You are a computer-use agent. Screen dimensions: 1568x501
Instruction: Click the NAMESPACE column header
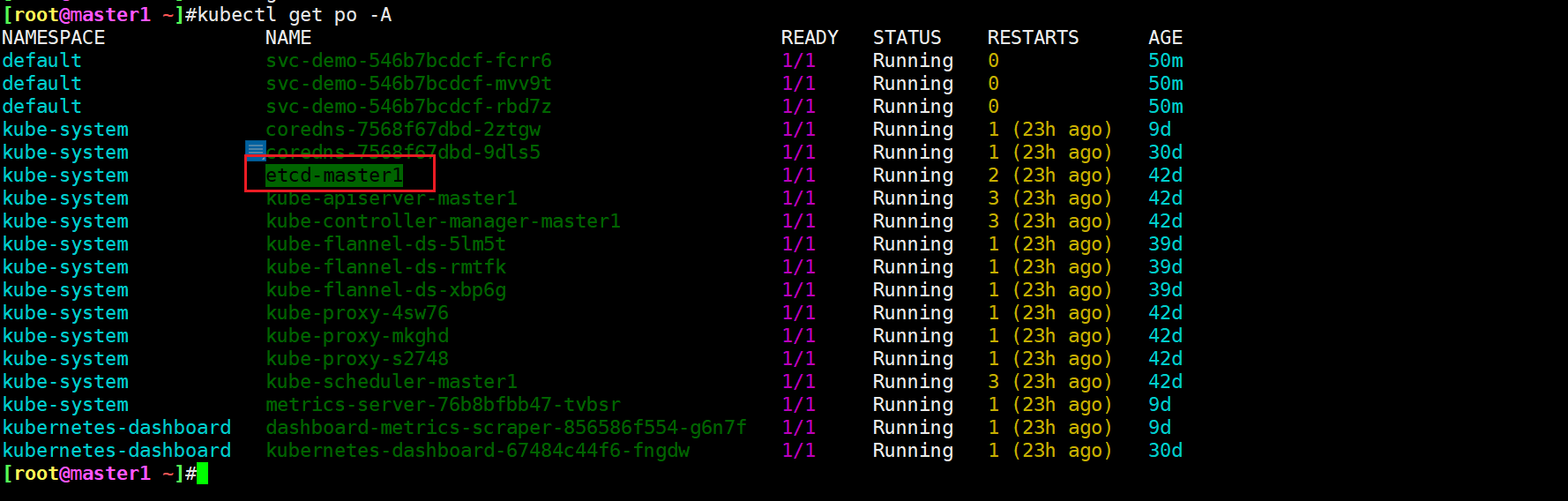click(53, 38)
